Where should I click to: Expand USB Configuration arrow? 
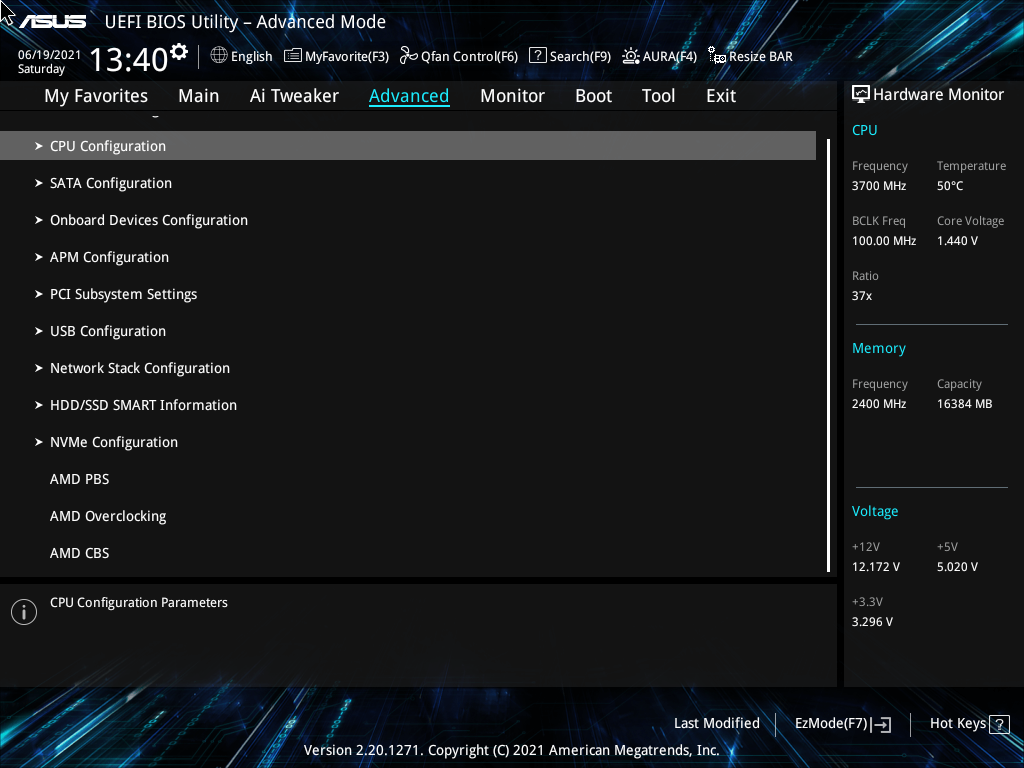click(x=39, y=331)
